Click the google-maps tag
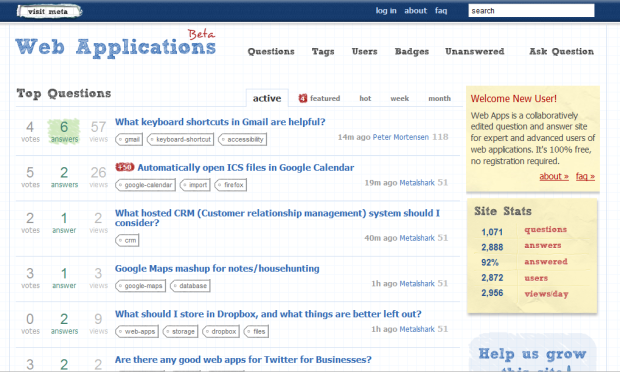This screenshot has height=372, width=620. click(140, 285)
